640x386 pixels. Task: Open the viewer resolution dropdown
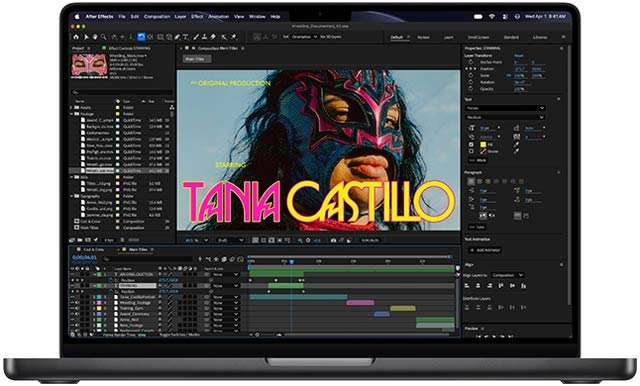231,240
